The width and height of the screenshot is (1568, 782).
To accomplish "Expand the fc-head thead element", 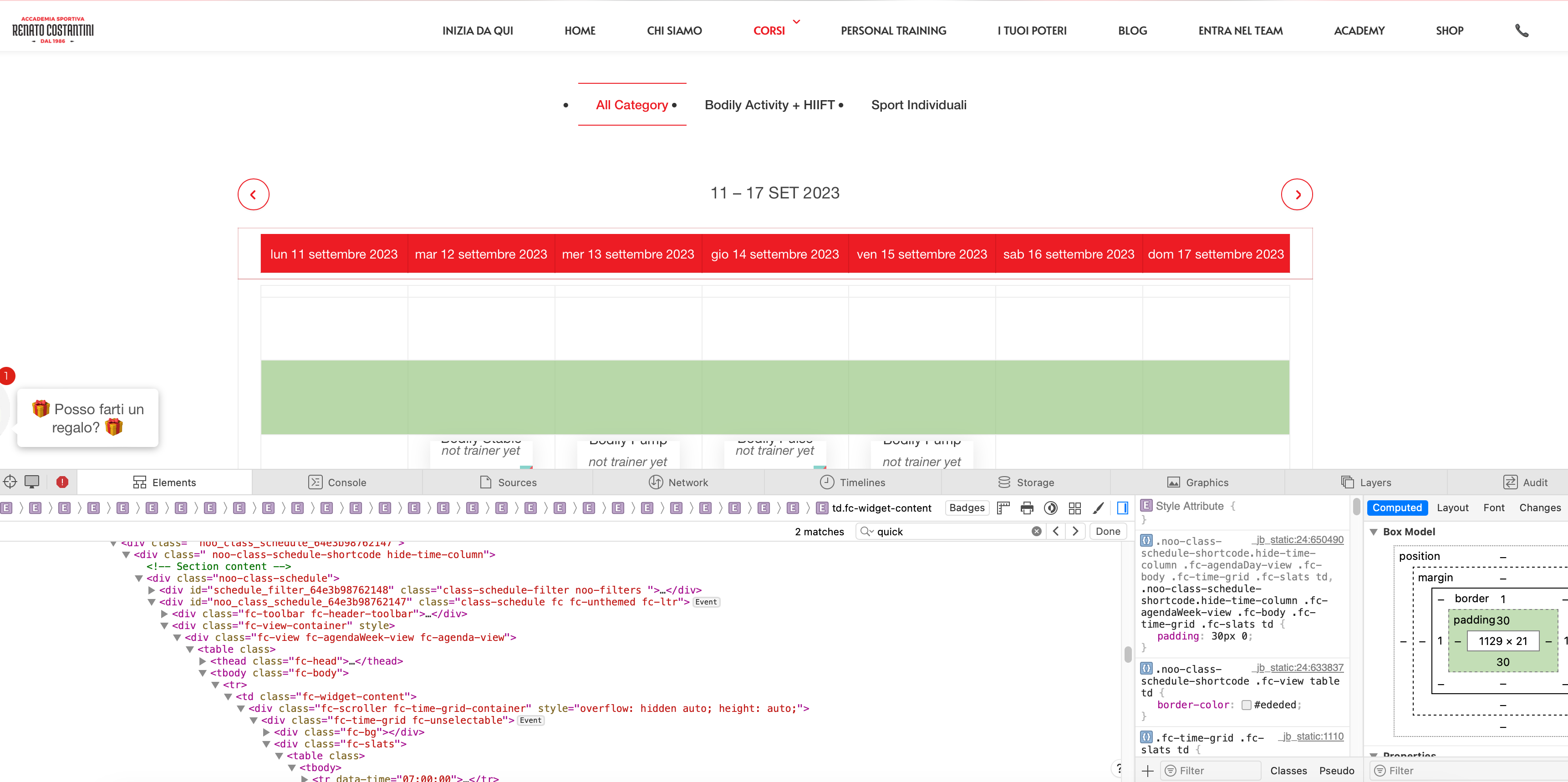I will 203,661.
